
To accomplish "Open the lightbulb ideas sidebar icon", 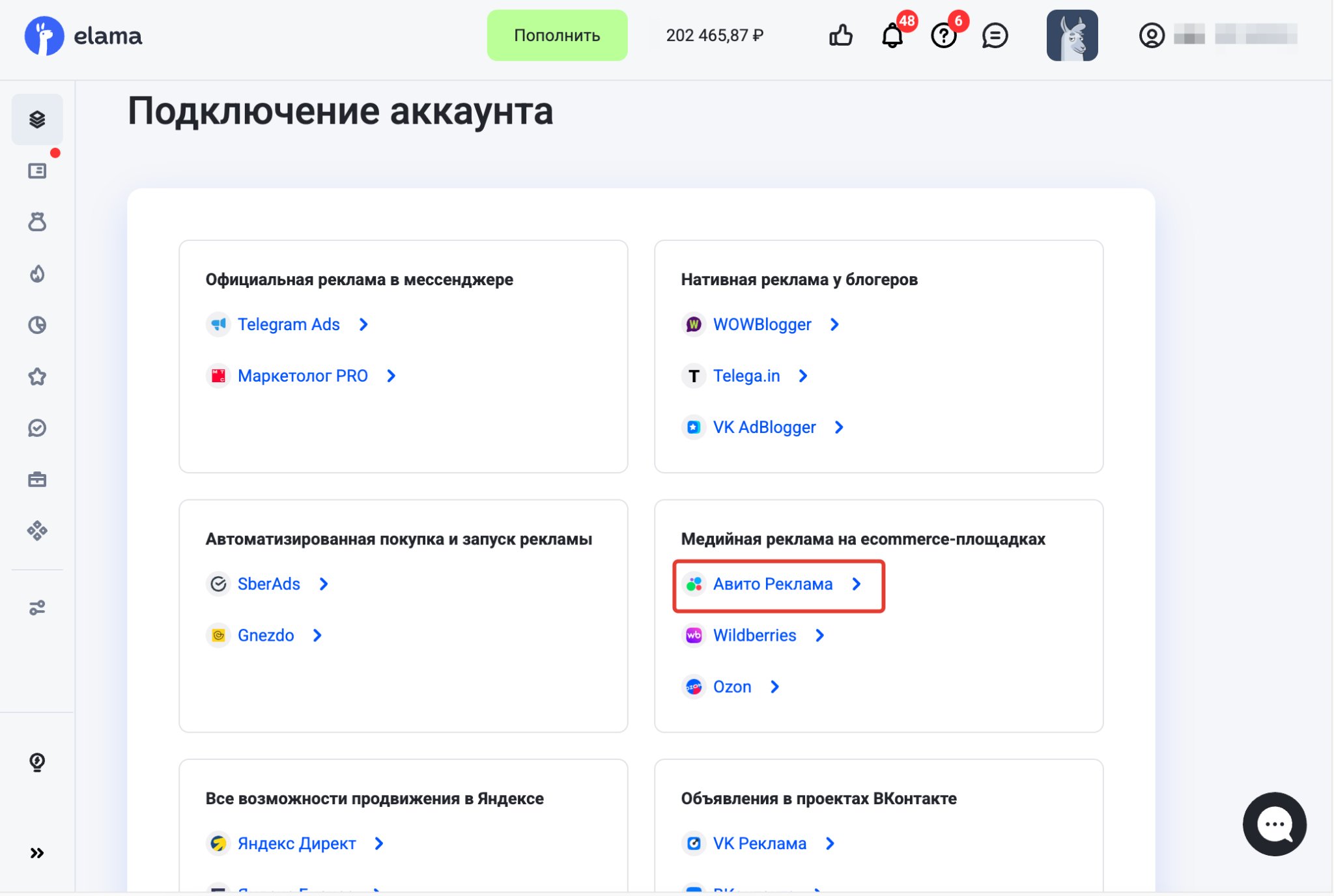I will click(x=37, y=762).
